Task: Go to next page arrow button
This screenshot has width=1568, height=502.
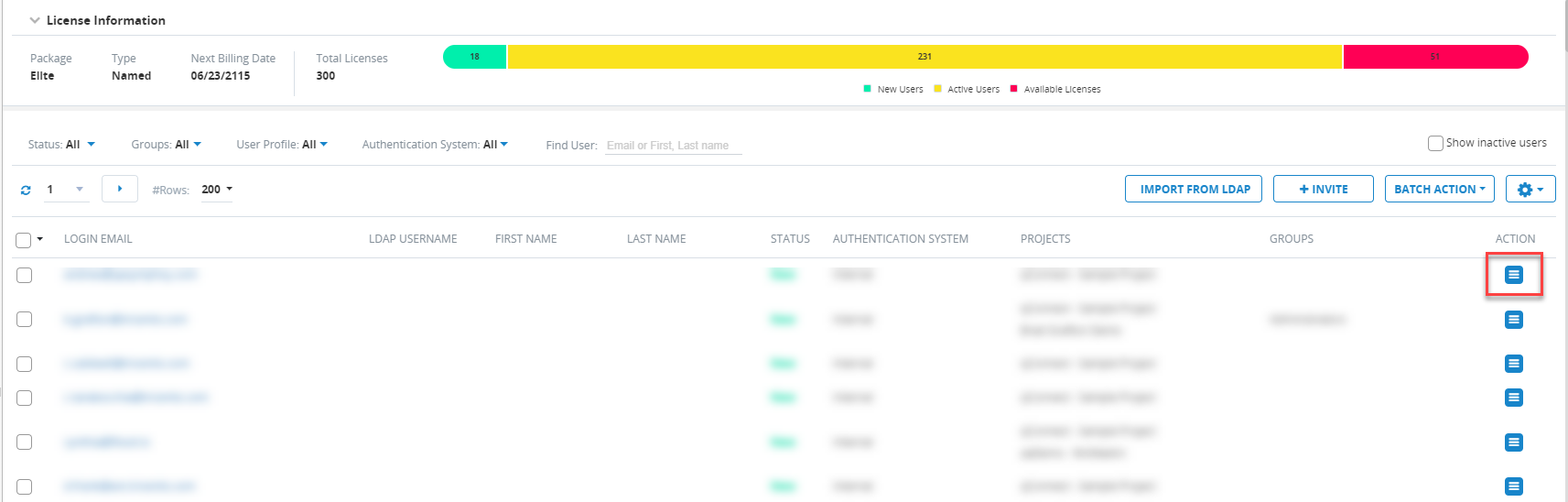Action: click(x=120, y=189)
